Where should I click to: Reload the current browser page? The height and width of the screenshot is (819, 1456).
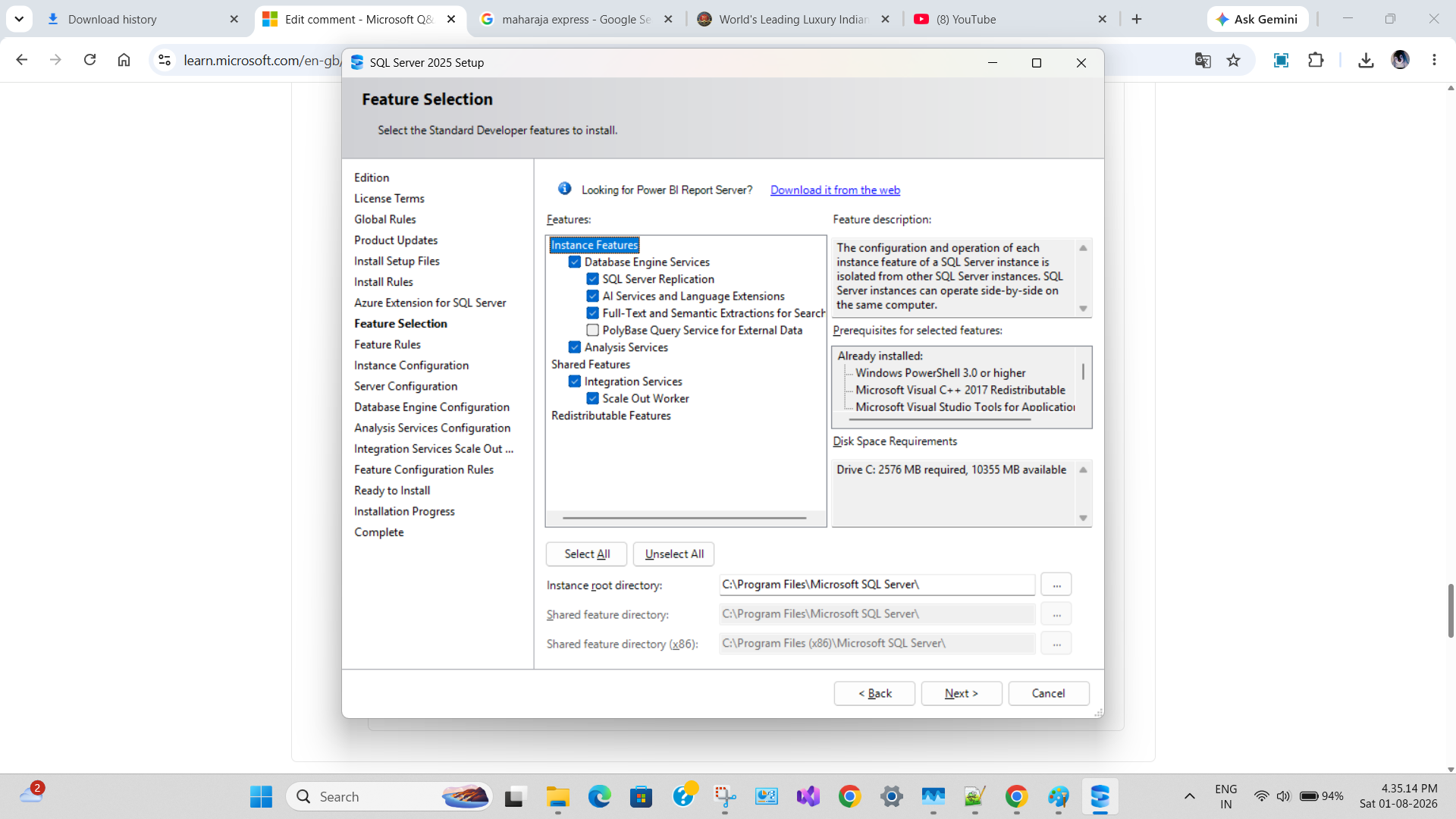[89, 60]
